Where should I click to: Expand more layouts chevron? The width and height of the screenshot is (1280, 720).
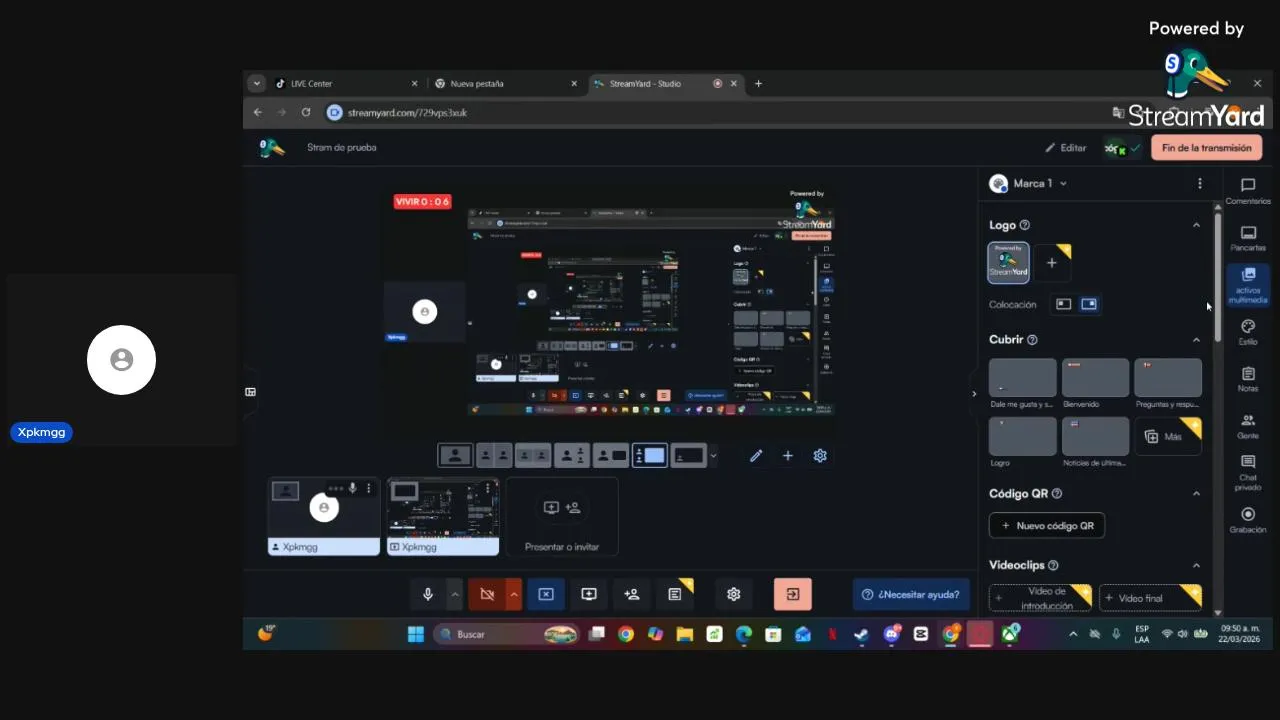tap(713, 456)
